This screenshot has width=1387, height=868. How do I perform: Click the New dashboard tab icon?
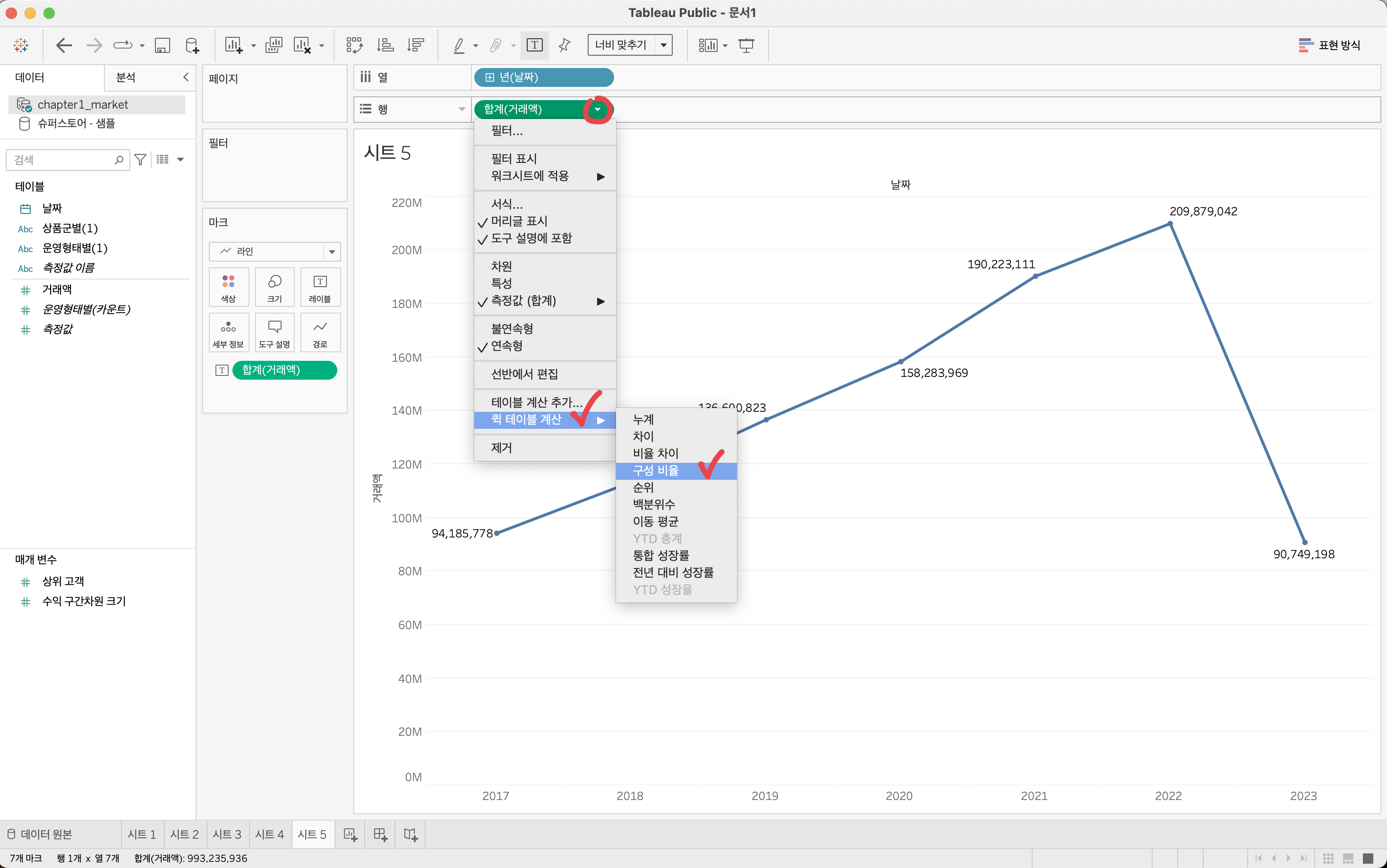[380, 834]
